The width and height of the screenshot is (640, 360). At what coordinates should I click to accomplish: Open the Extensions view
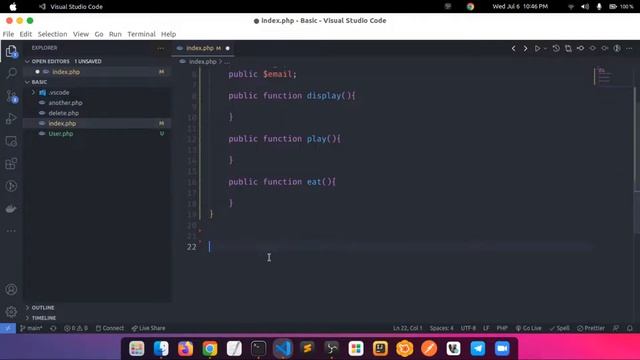coord(11,164)
